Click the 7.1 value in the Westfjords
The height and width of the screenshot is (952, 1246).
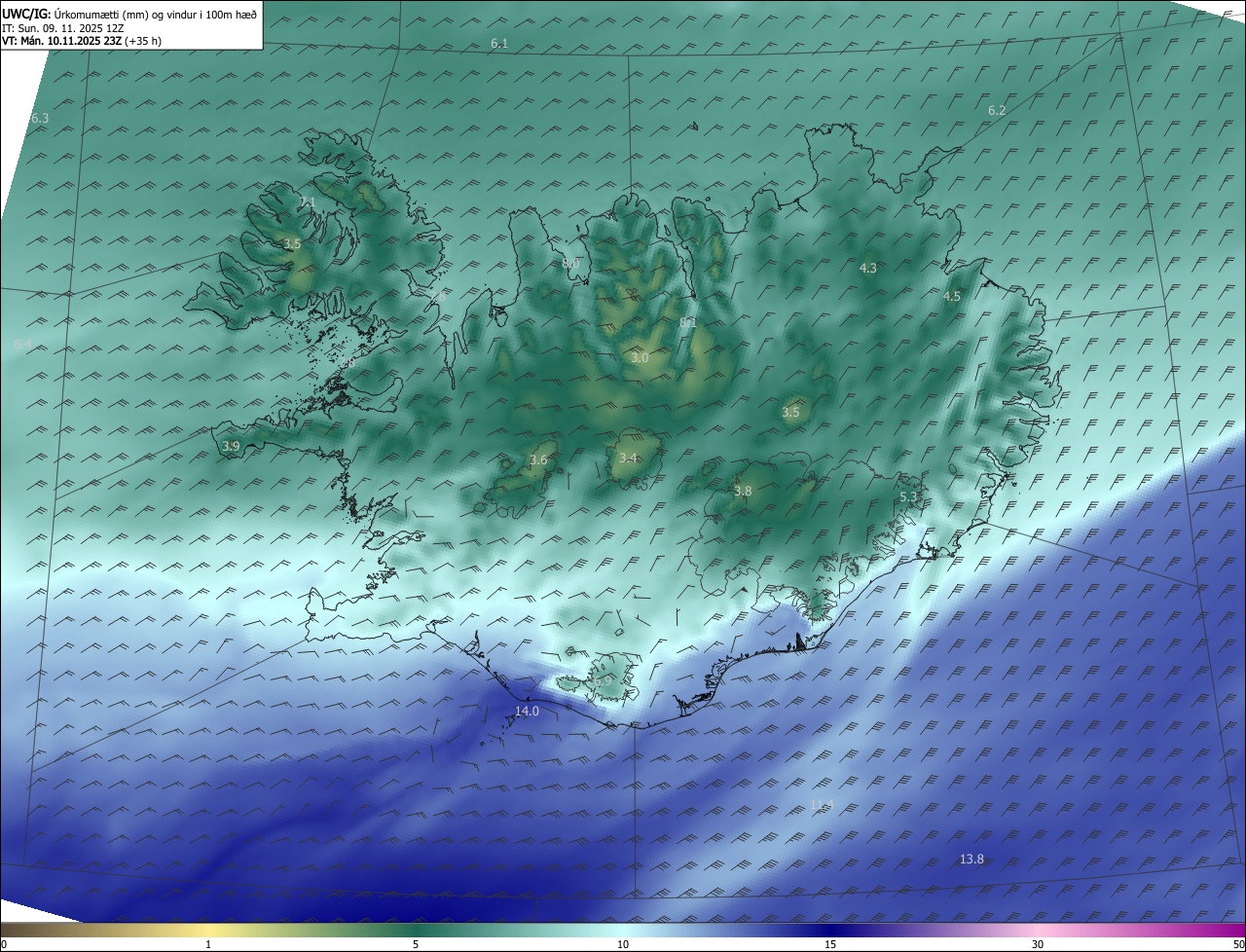(x=308, y=202)
